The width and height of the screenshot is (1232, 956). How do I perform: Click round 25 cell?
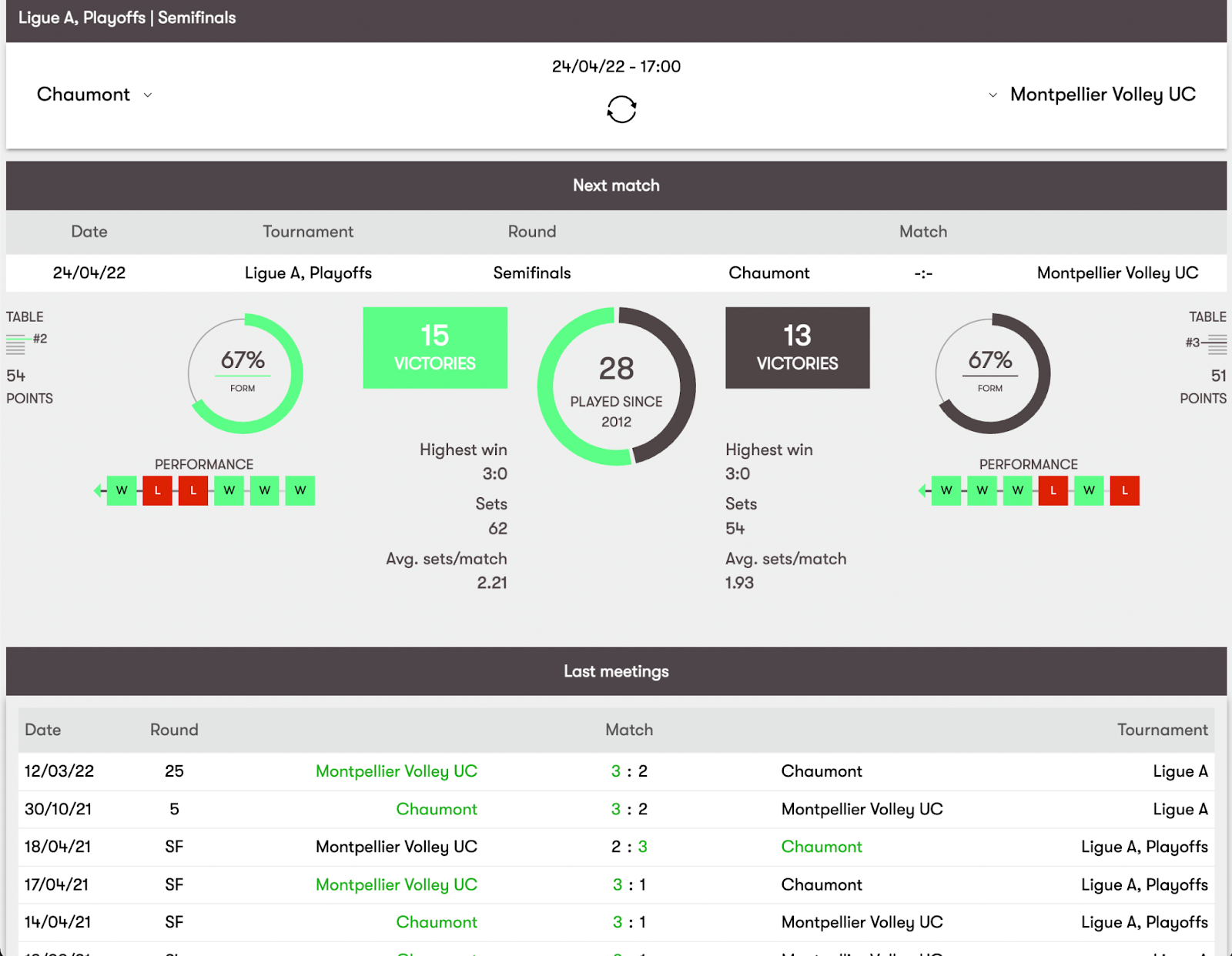coord(174,771)
